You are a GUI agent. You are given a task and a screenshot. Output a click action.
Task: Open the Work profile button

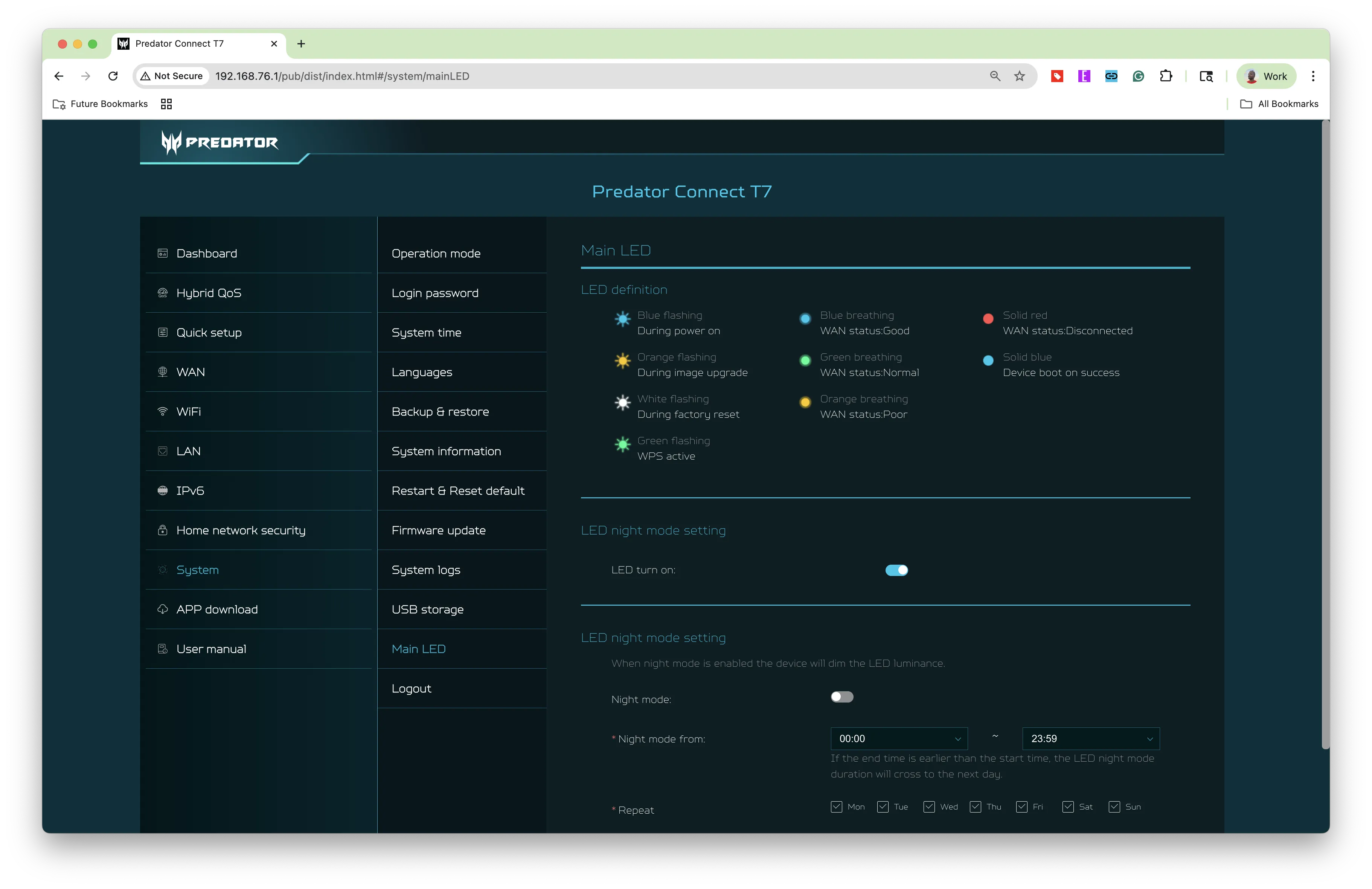coord(1267,76)
